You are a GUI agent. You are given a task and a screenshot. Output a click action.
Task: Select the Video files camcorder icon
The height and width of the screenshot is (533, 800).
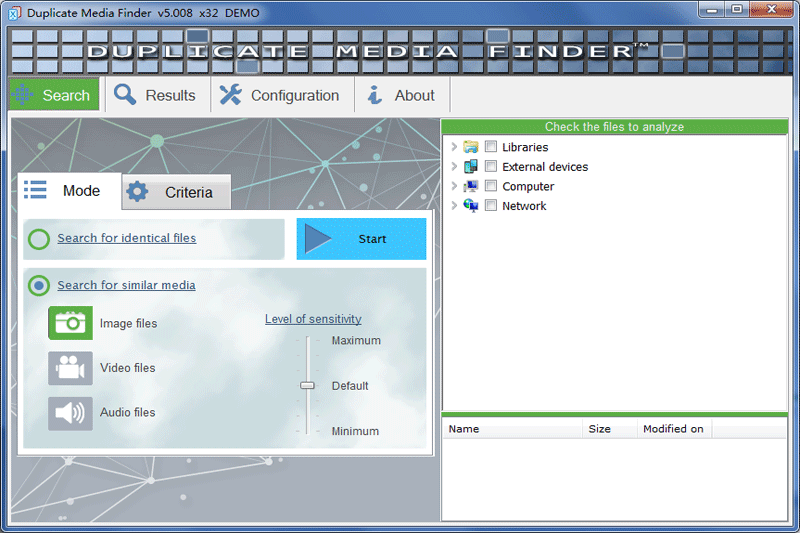[70, 368]
